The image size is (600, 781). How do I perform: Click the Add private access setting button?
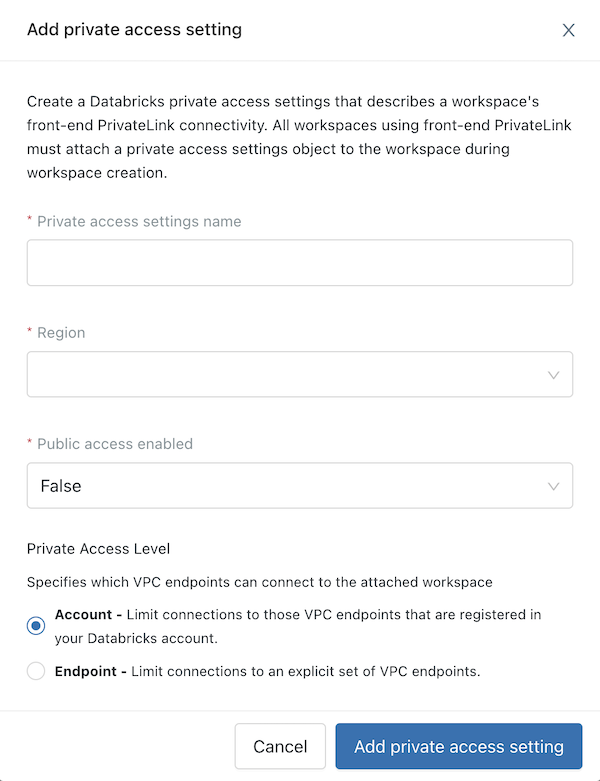tap(458, 747)
